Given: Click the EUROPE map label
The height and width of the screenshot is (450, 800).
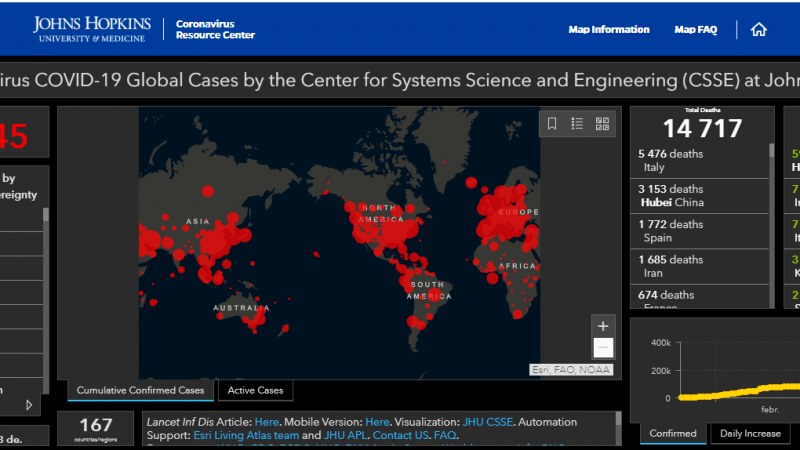Looking at the screenshot, I should 518,211.
